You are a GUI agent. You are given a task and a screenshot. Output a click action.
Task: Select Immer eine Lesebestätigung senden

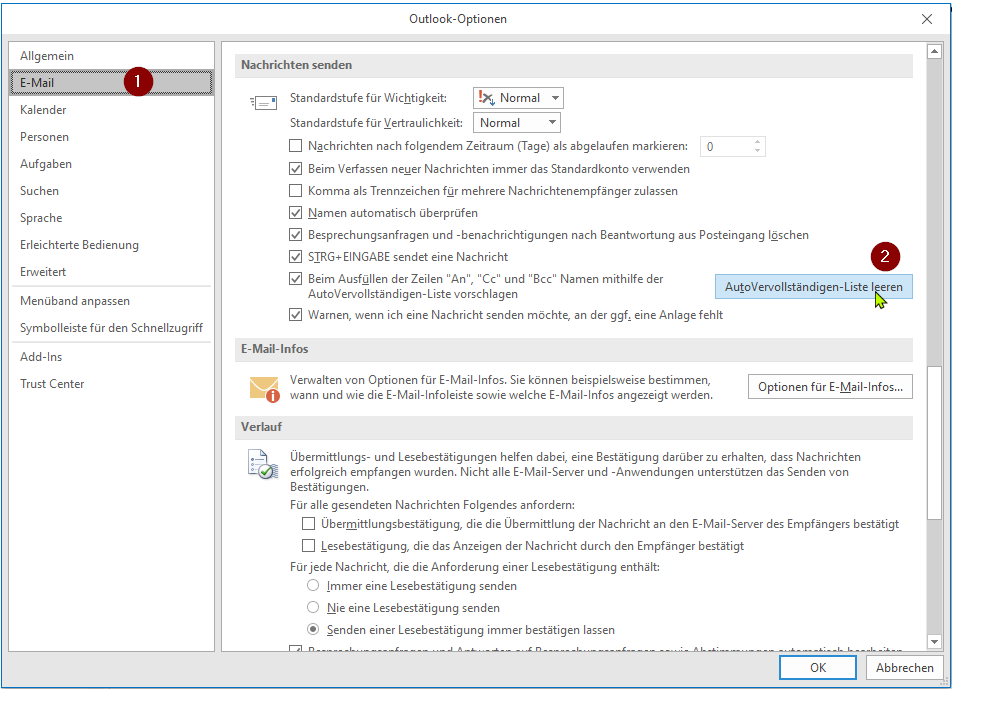coord(313,586)
